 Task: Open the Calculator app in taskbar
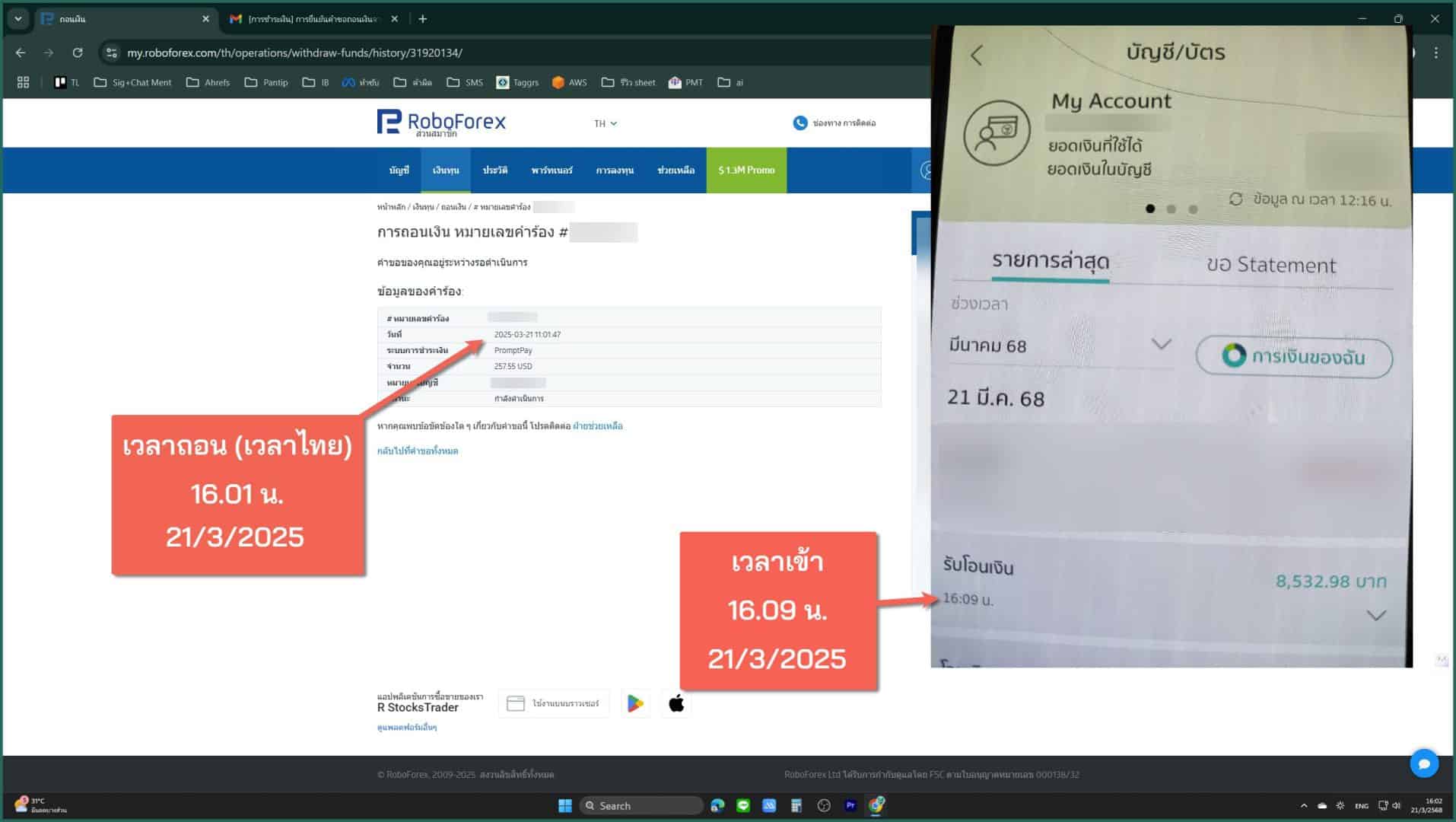coord(796,805)
